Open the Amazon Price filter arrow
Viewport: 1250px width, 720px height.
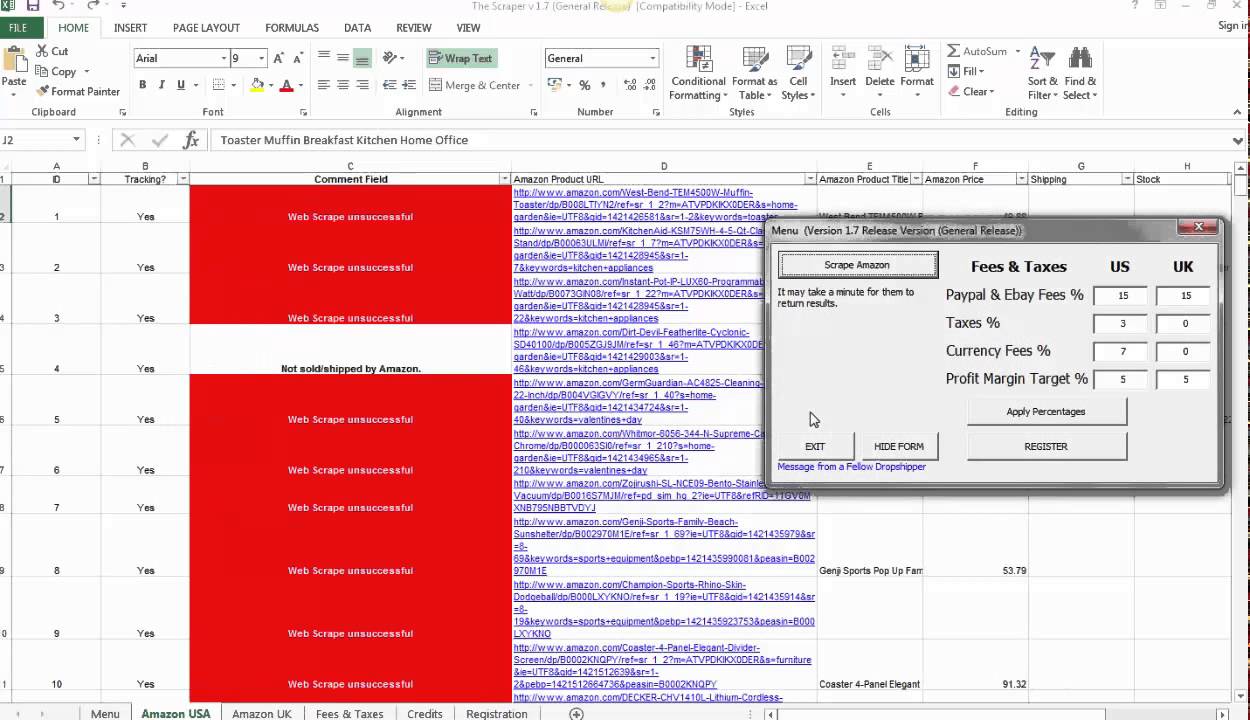1021,179
